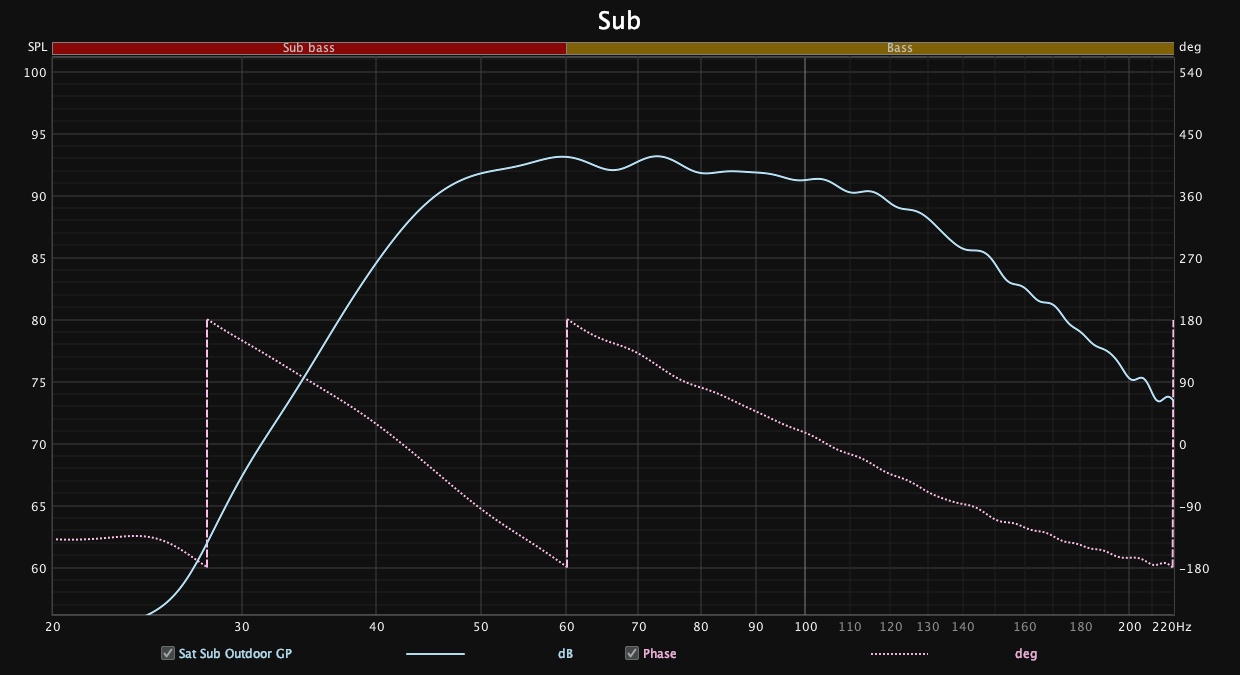The image size is (1240, 675).
Task: Click the -180 phase axis value
Action: [1192, 569]
